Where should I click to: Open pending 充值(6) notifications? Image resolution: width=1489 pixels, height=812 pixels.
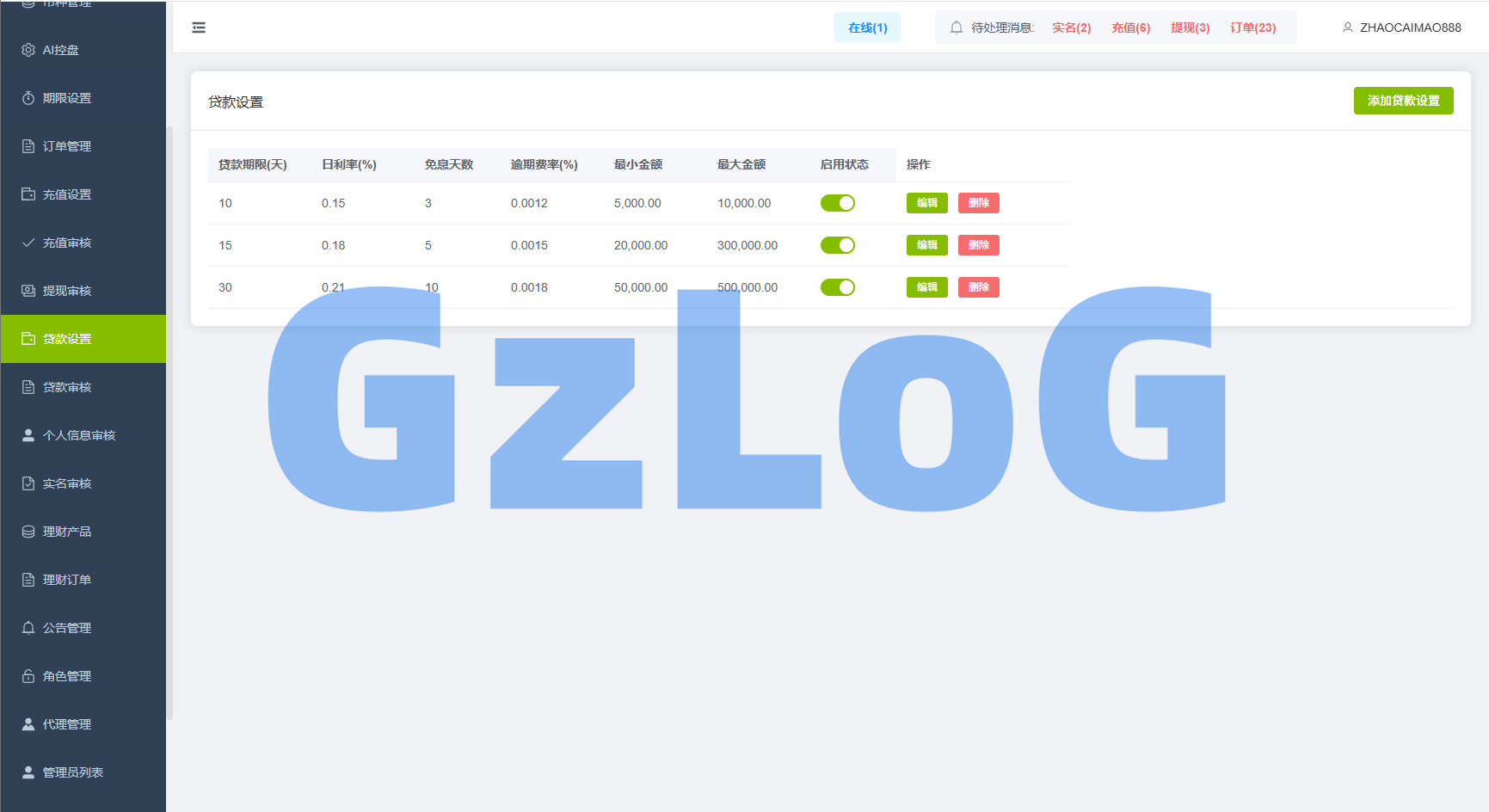(1130, 28)
